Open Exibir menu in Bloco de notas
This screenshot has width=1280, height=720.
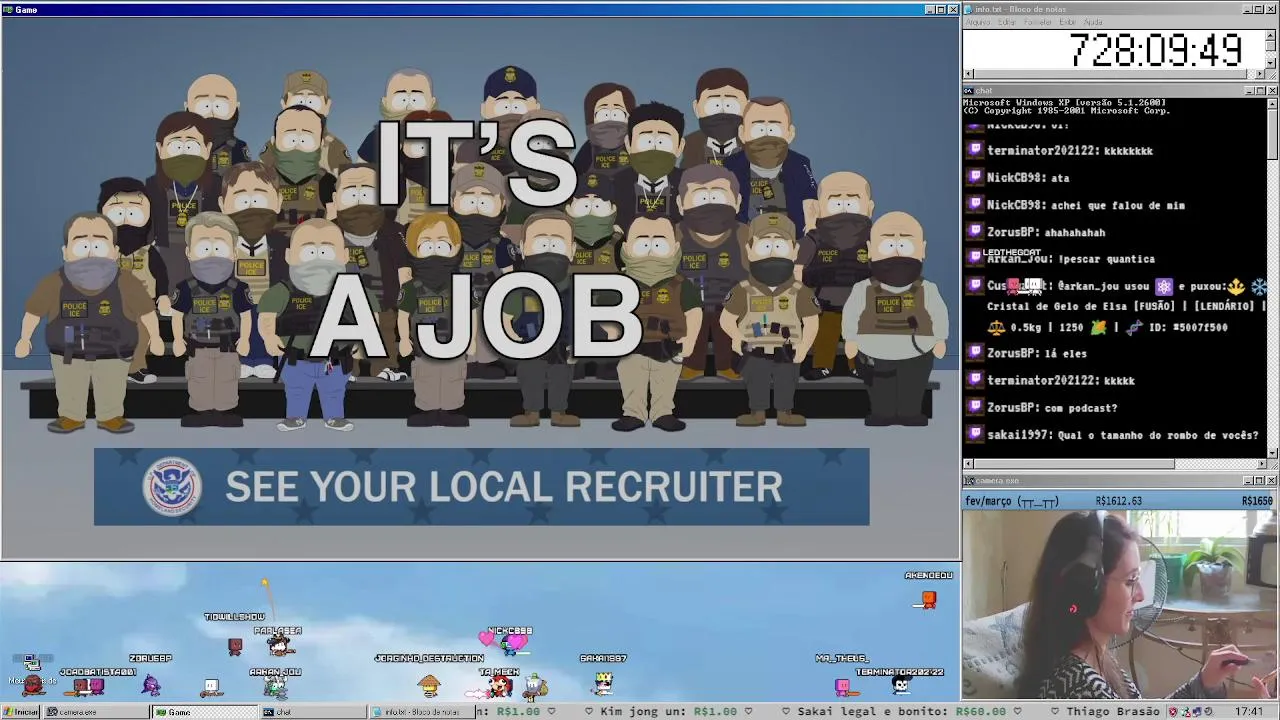coord(1068,22)
